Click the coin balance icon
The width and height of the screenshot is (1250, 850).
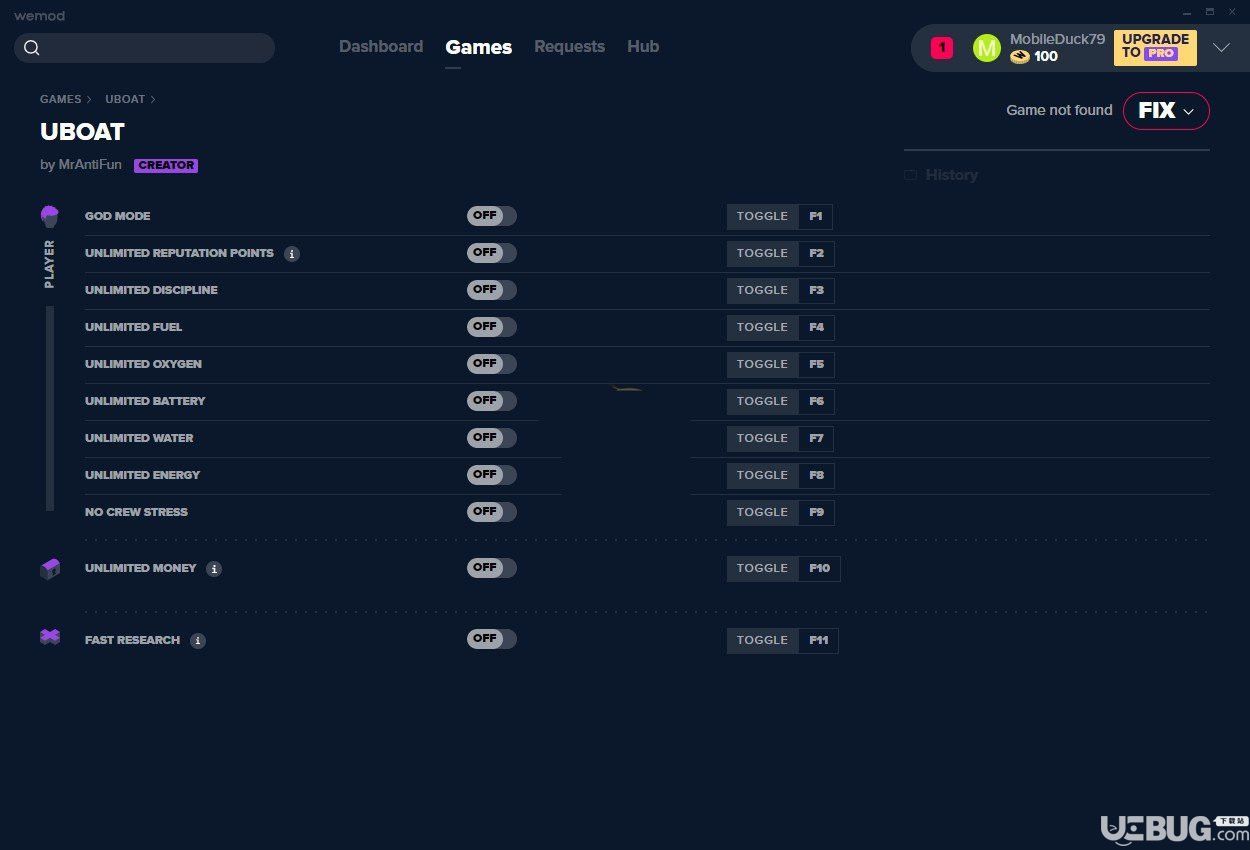pos(1019,57)
